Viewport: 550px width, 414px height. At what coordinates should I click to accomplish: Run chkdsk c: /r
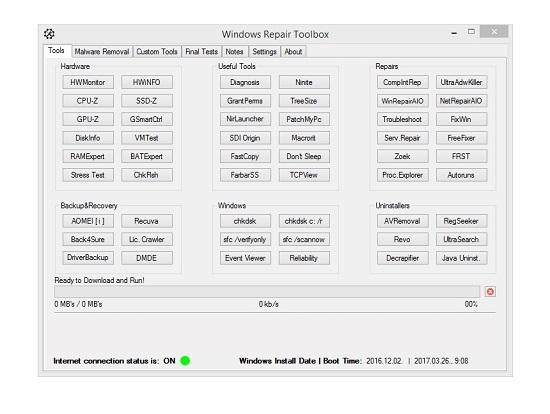point(304,221)
